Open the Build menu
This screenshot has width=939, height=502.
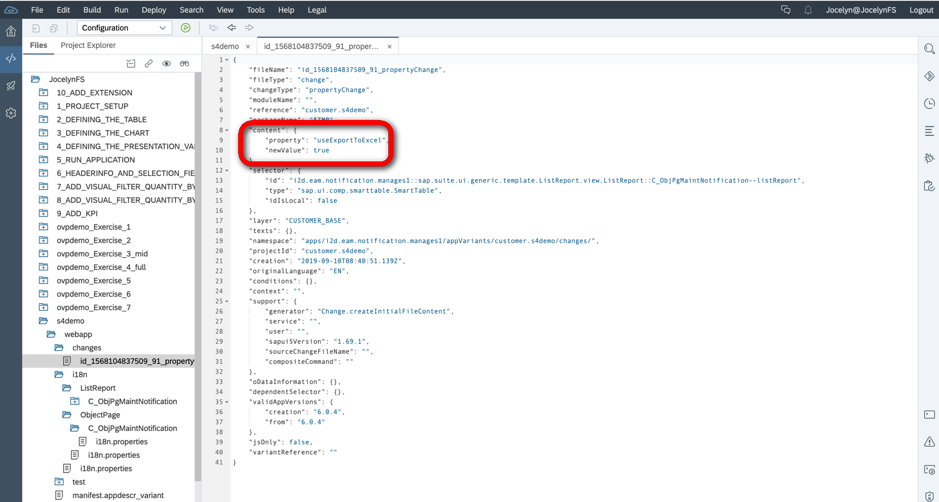pyautogui.click(x=92, y=10)
